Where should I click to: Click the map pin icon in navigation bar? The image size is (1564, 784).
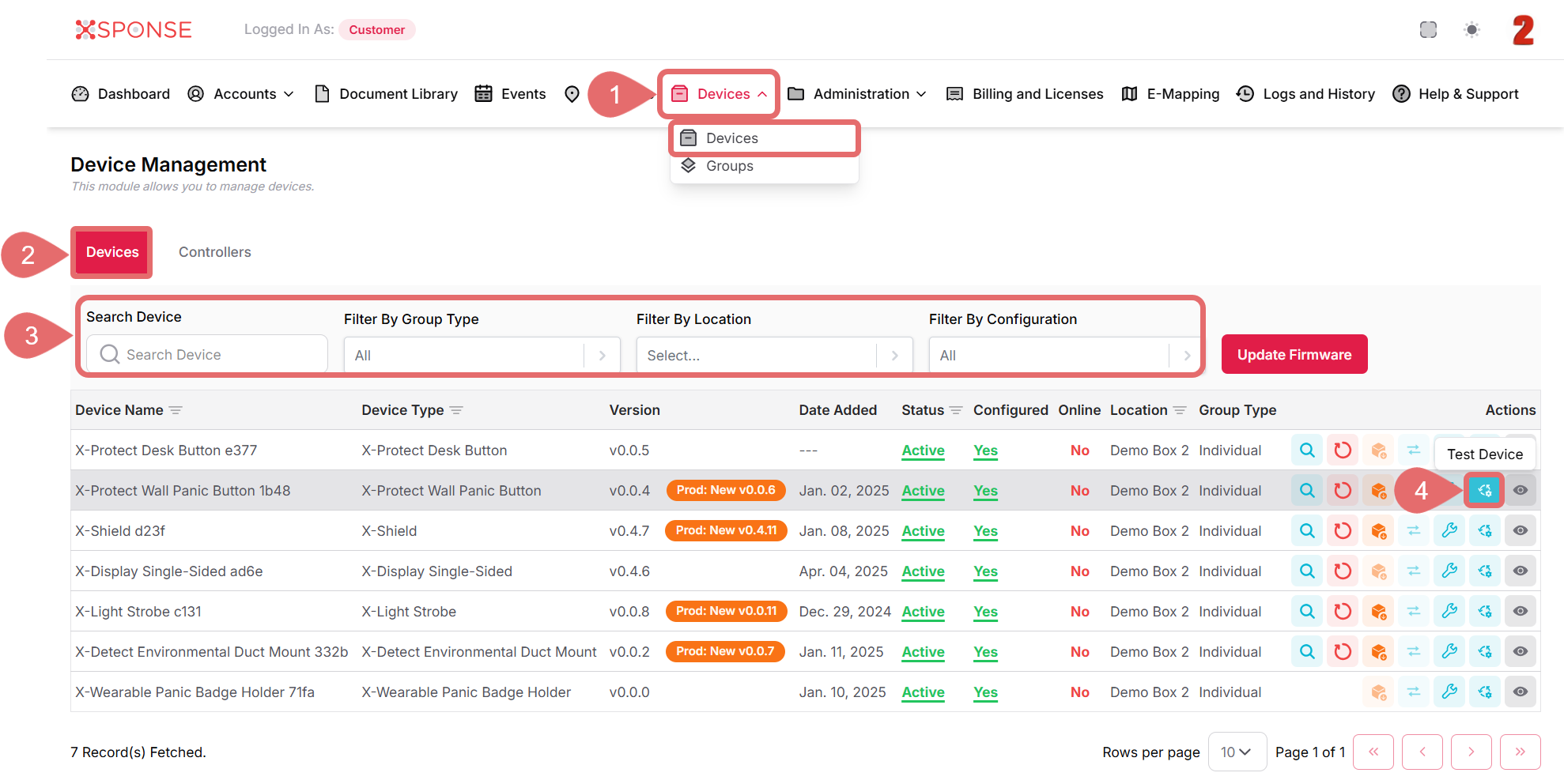pyautogui.click(x=572, y=94)
